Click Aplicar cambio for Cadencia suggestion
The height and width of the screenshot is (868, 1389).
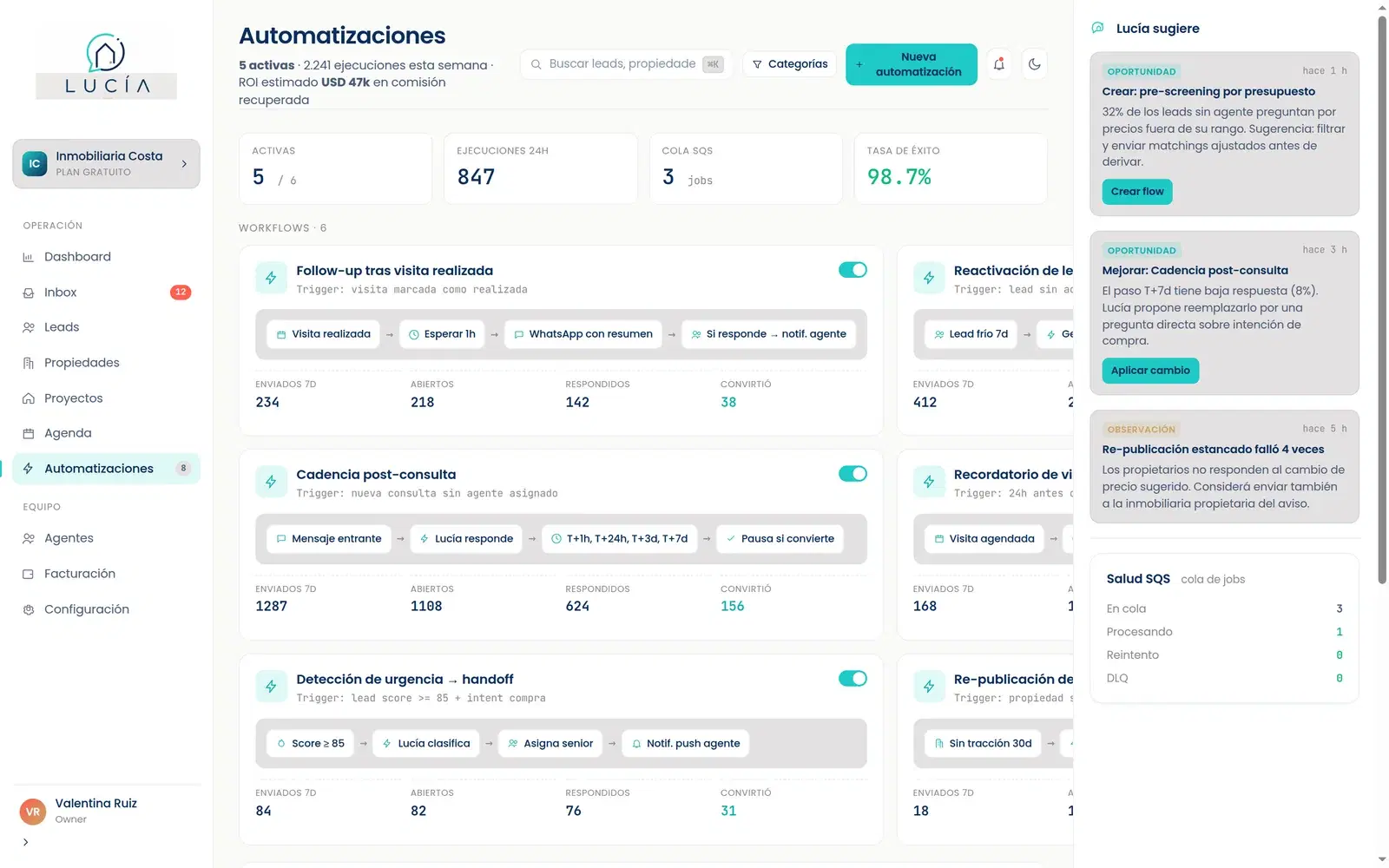coord(1150,371)
